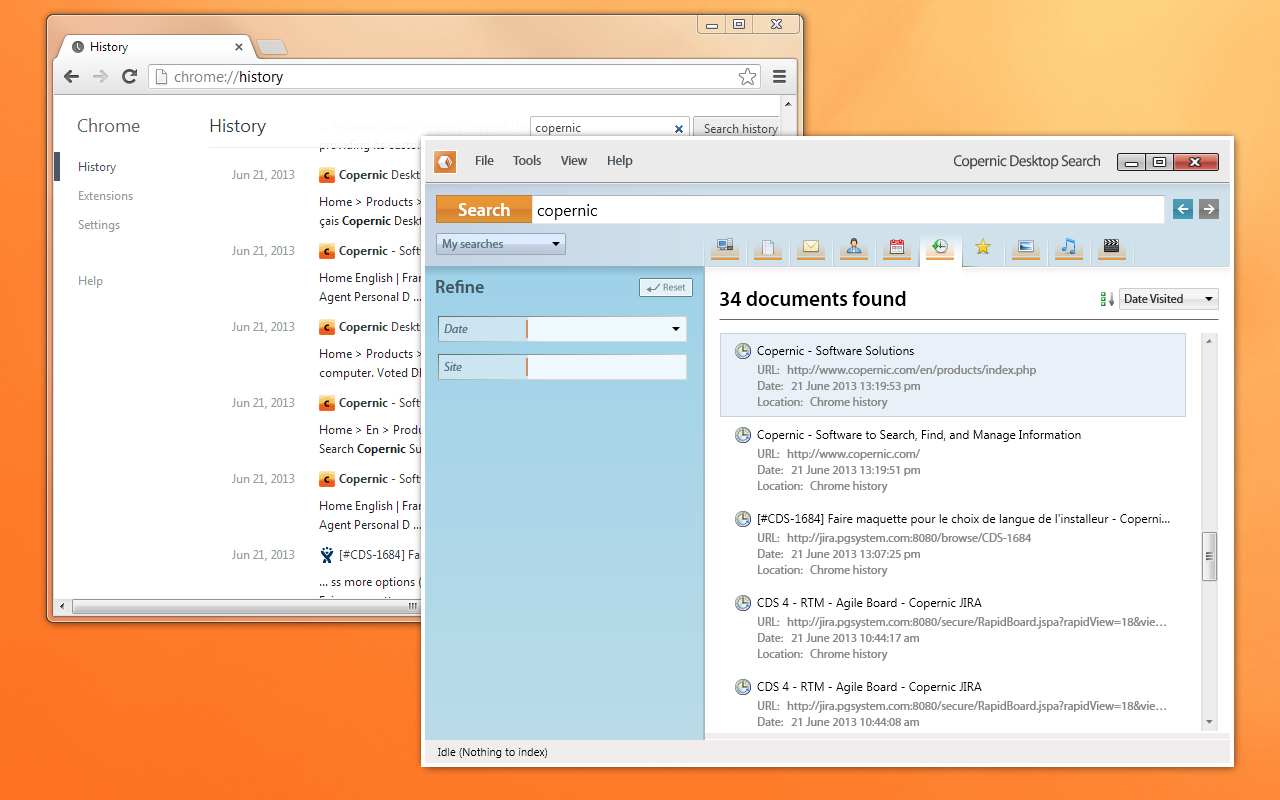Click Chrome horizontal scrollbar thumb
Image resolution: width=1280 pixels, height=800 pixels.
(245, 606)
